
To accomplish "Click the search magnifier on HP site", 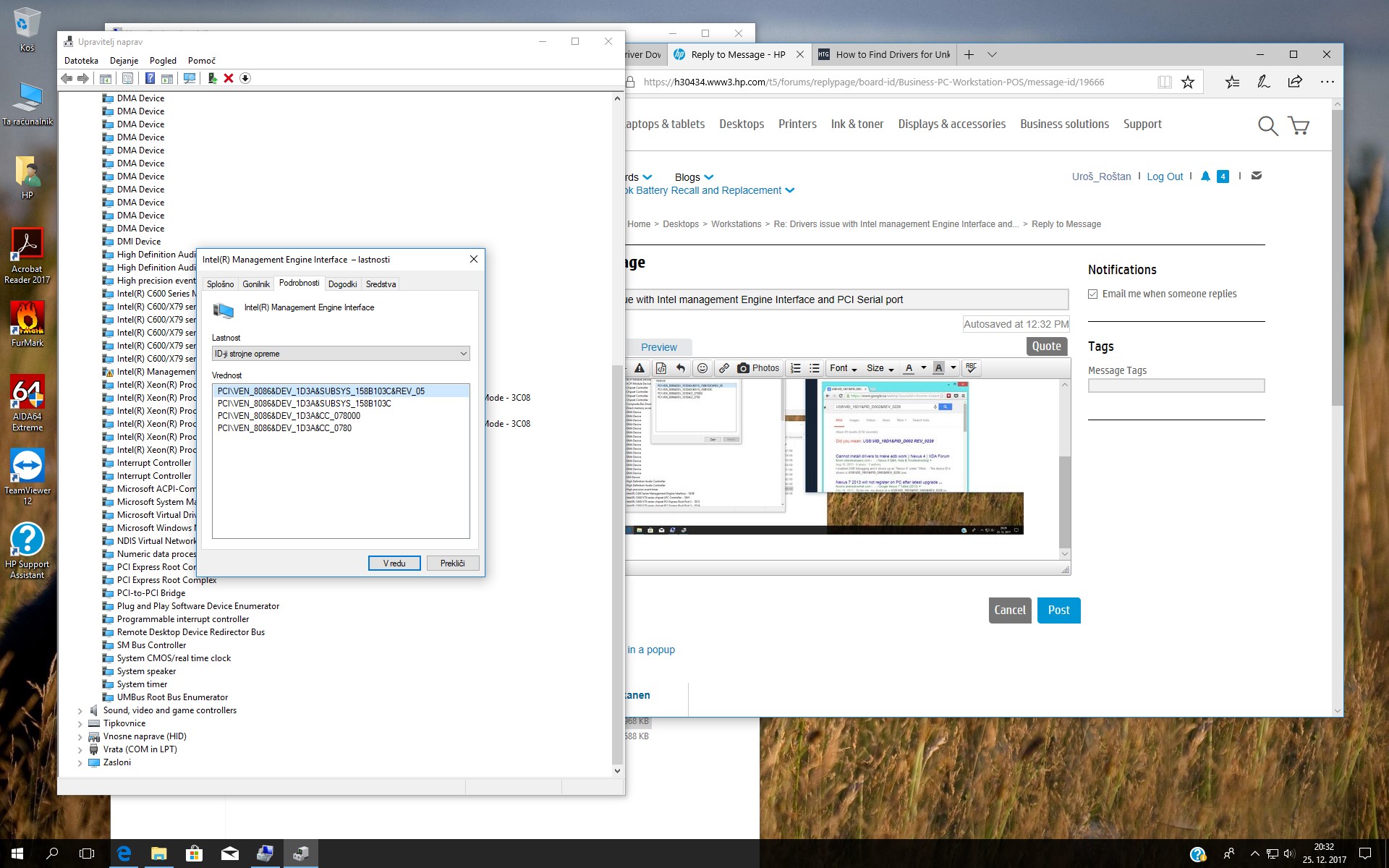I will coord(1267,126).
